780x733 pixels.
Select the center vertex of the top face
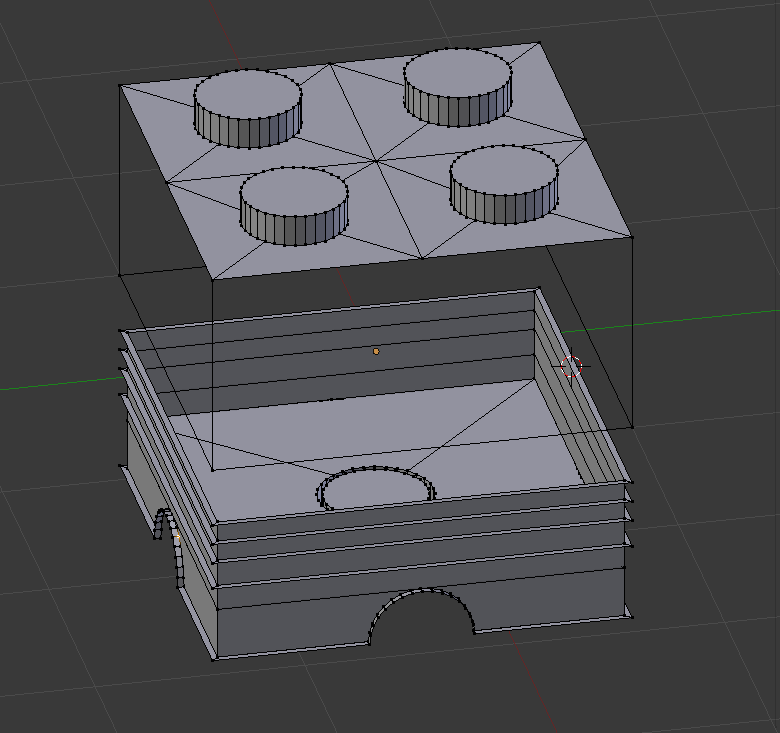coord(376,161)
